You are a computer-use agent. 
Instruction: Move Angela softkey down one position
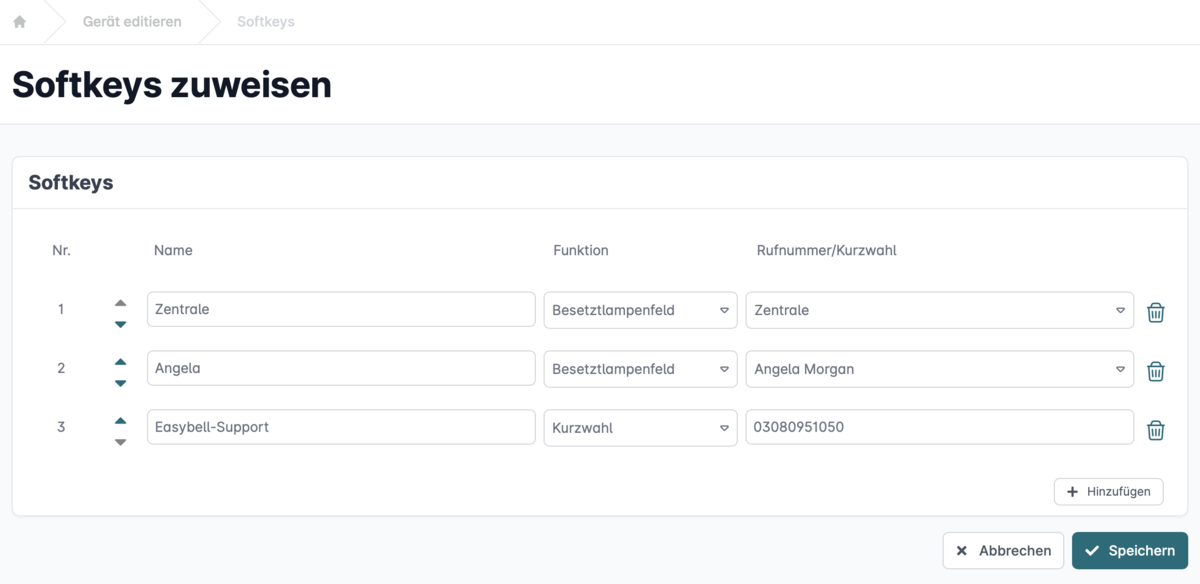click(x=121, y=383)
